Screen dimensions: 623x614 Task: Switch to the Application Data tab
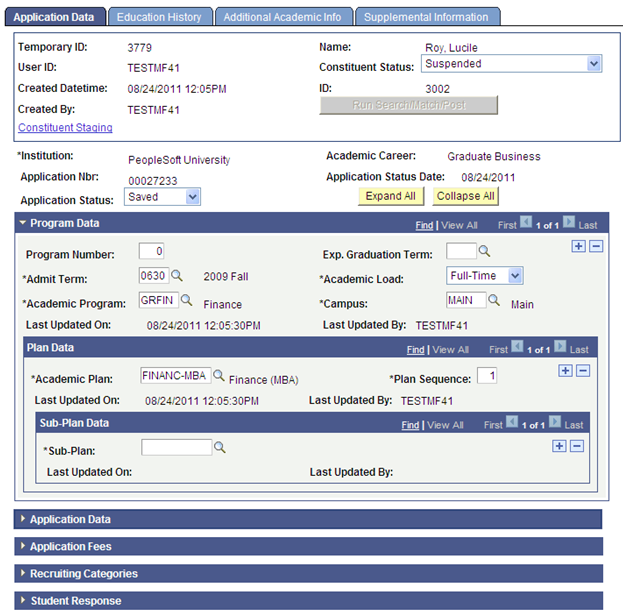pos(55,17)
